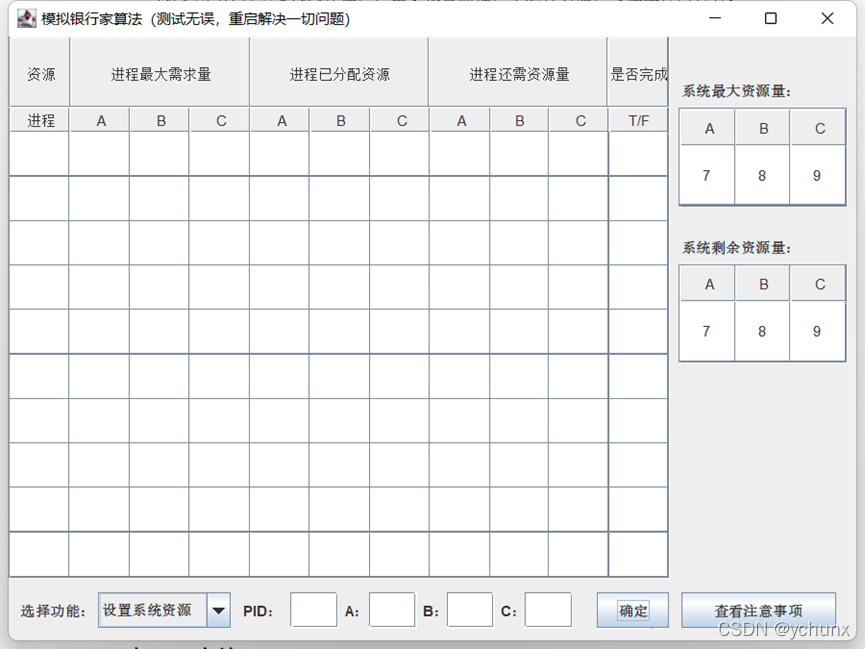Click column B header in 系统剩余资源量 table
Image resolution: width=865 pixels, height=649 pixels.
pos(762,284)
